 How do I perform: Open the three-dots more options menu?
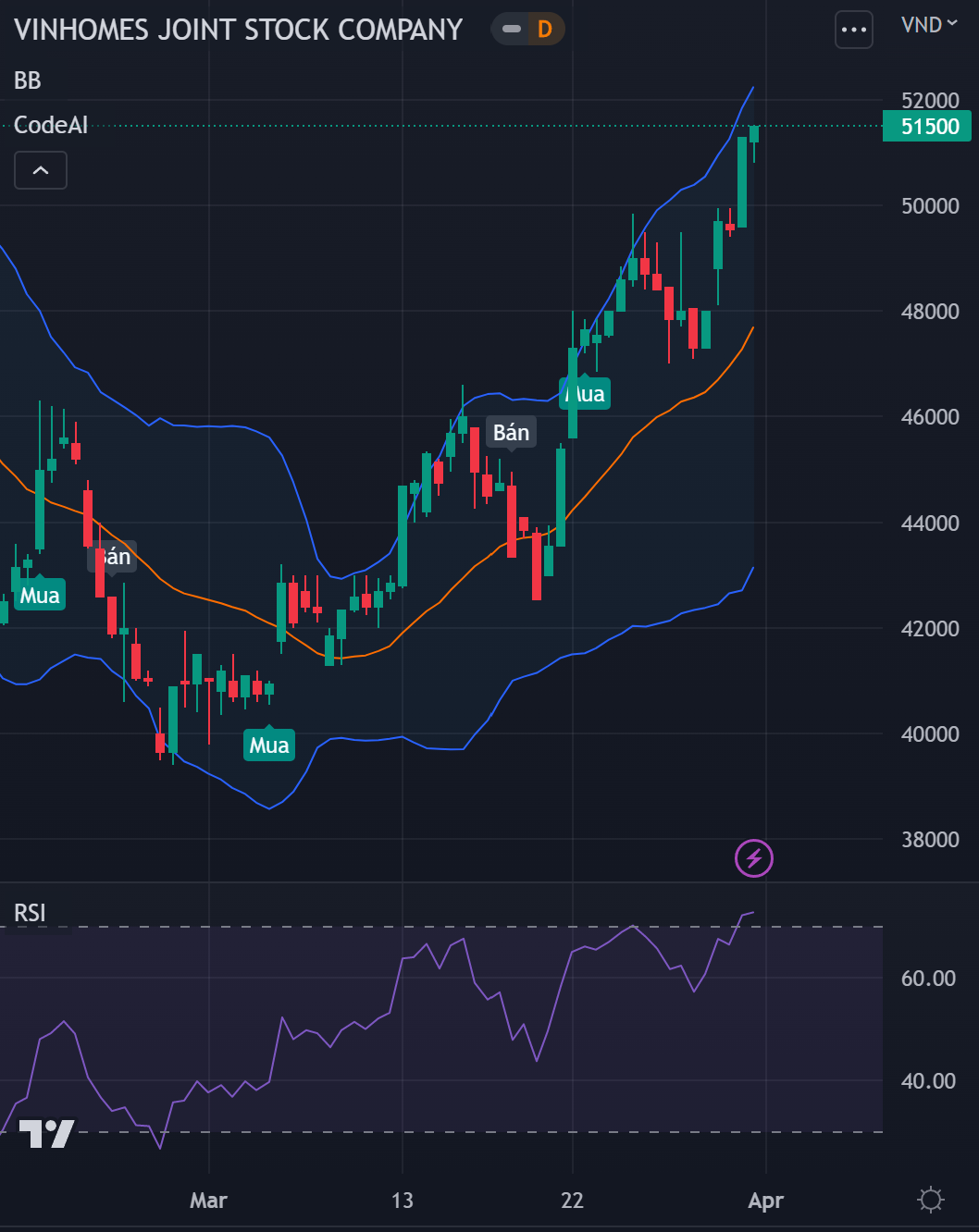(x=853, y=30)
